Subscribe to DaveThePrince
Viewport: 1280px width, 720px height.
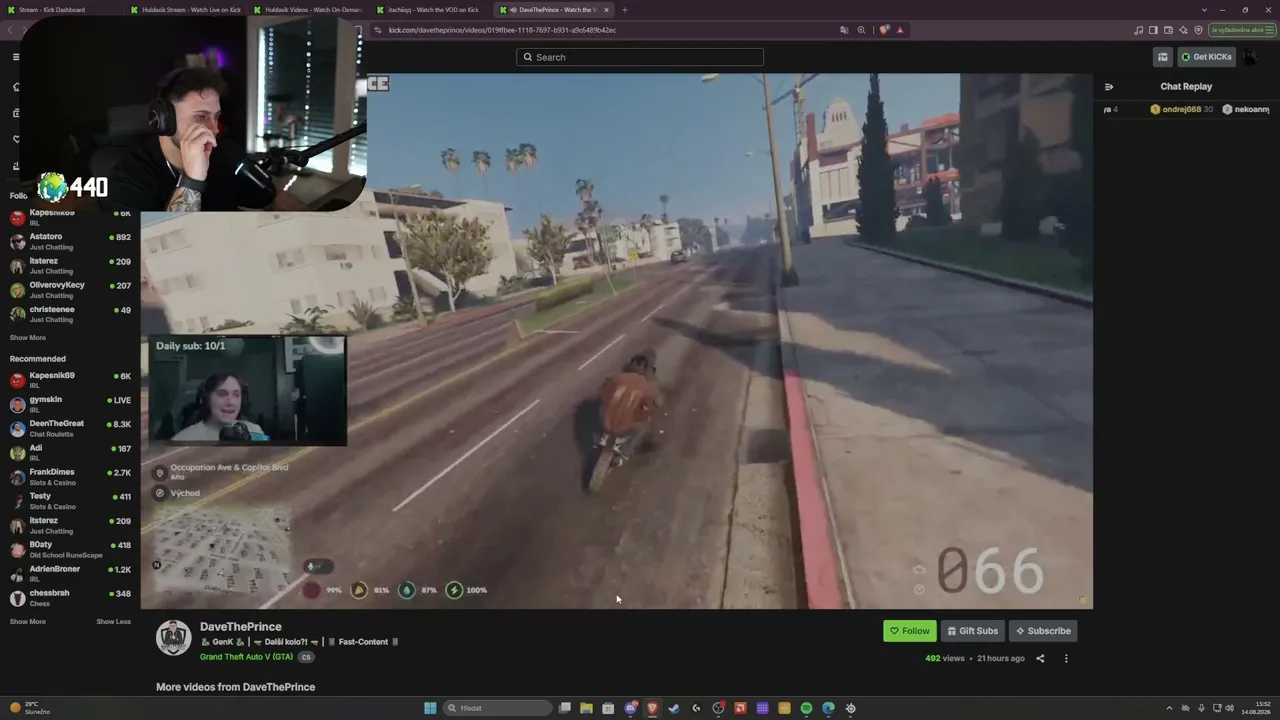(1043, 631)
